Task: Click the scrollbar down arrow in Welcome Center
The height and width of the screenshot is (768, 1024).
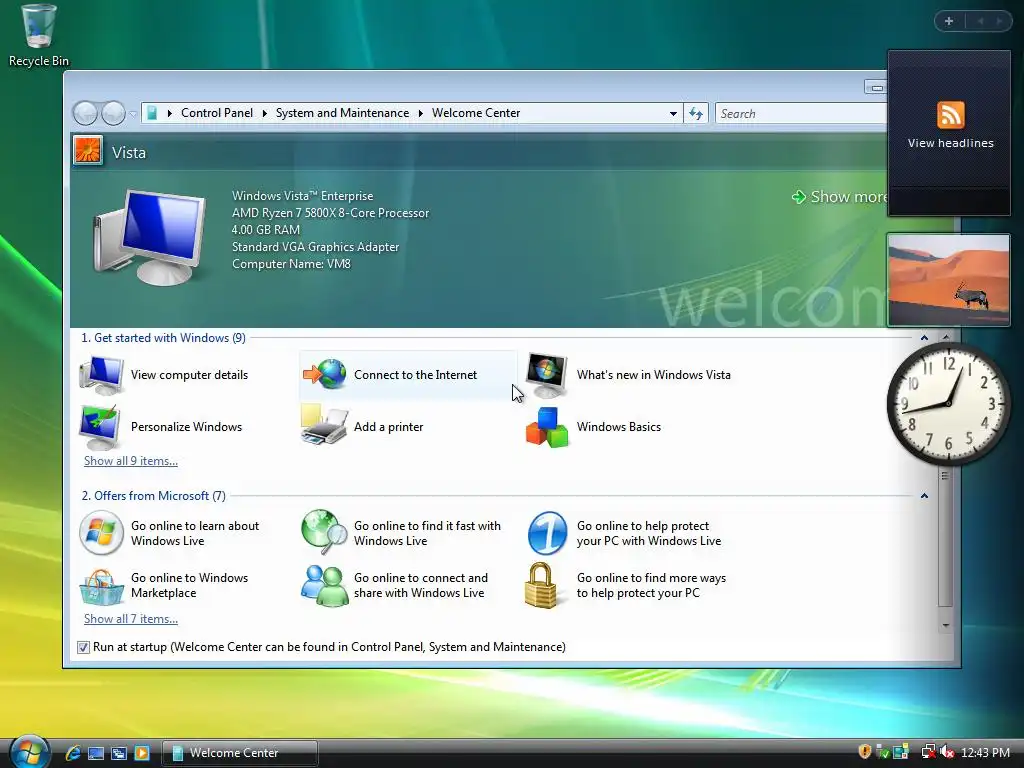Action: click(x=946, y=625)
